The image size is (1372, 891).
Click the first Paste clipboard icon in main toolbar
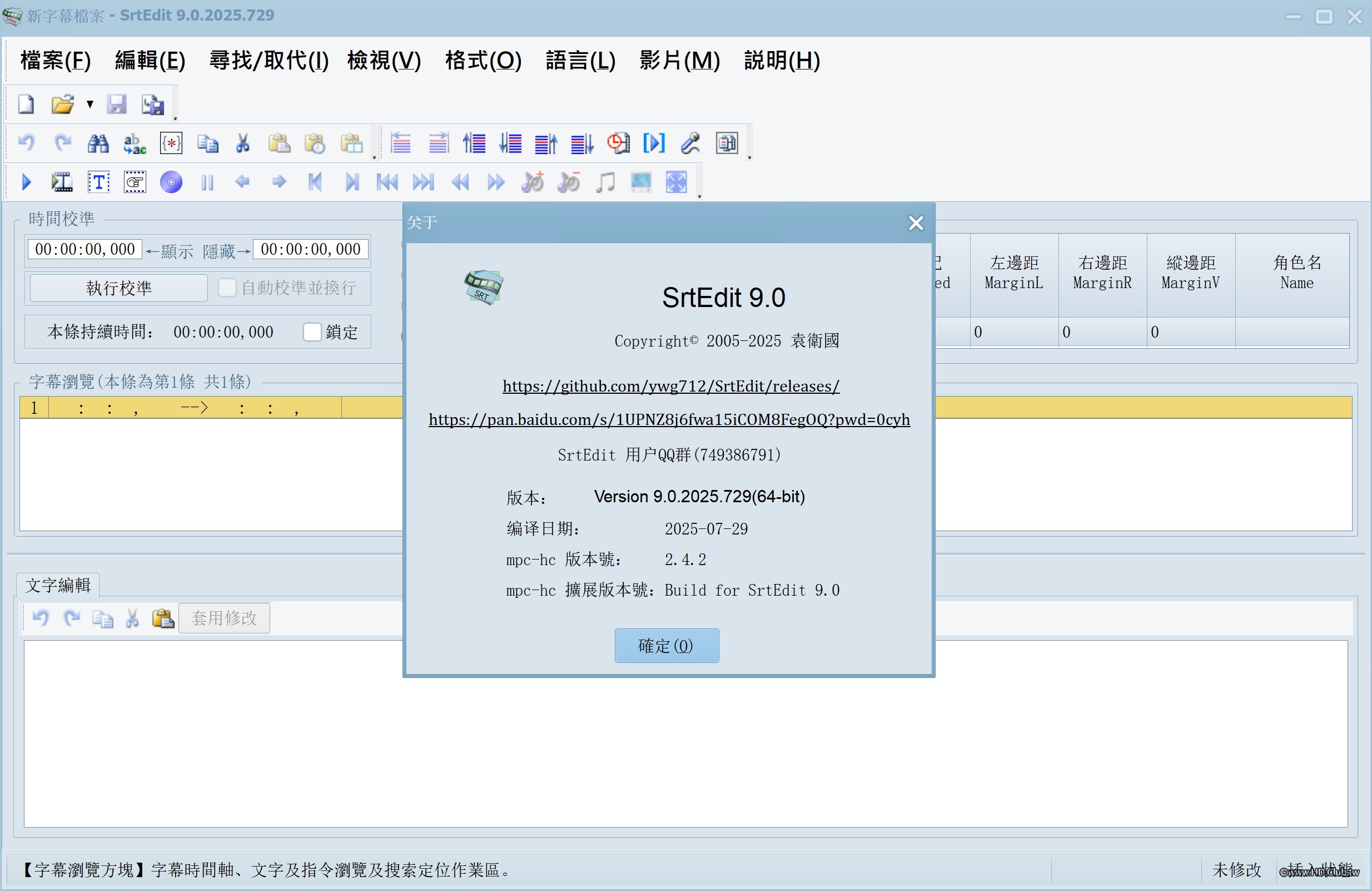point(279,143)
